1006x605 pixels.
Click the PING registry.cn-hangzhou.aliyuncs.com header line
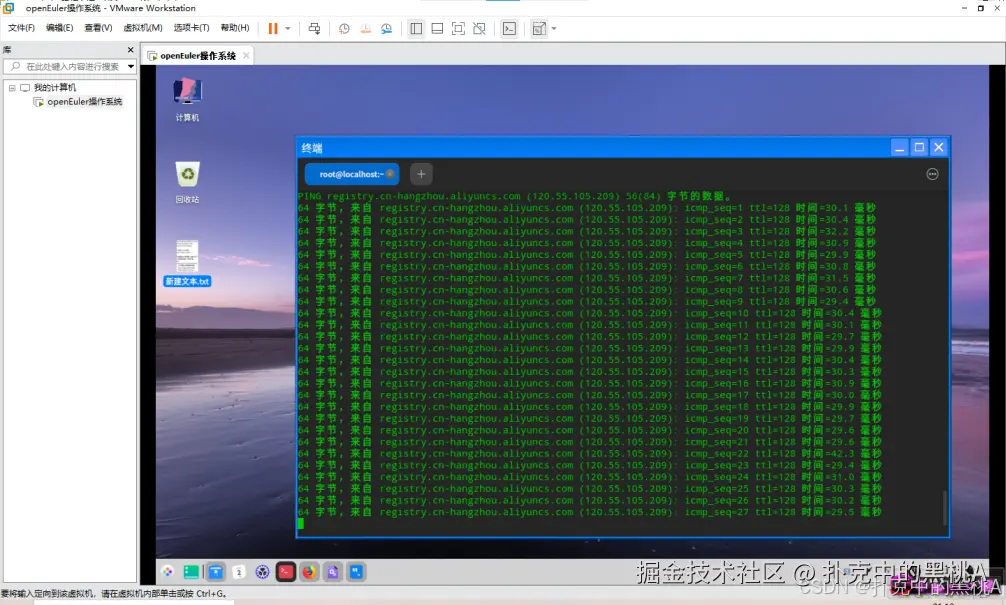[514, 196]
